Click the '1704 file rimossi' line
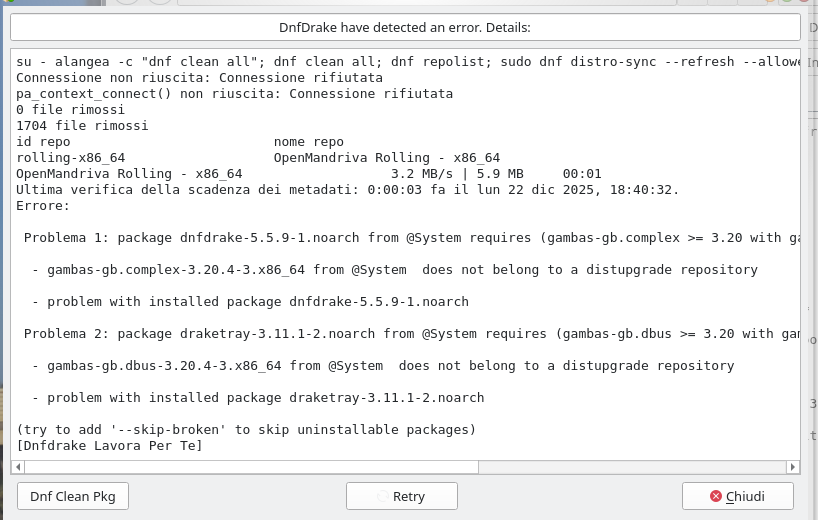 pos(83,126)
